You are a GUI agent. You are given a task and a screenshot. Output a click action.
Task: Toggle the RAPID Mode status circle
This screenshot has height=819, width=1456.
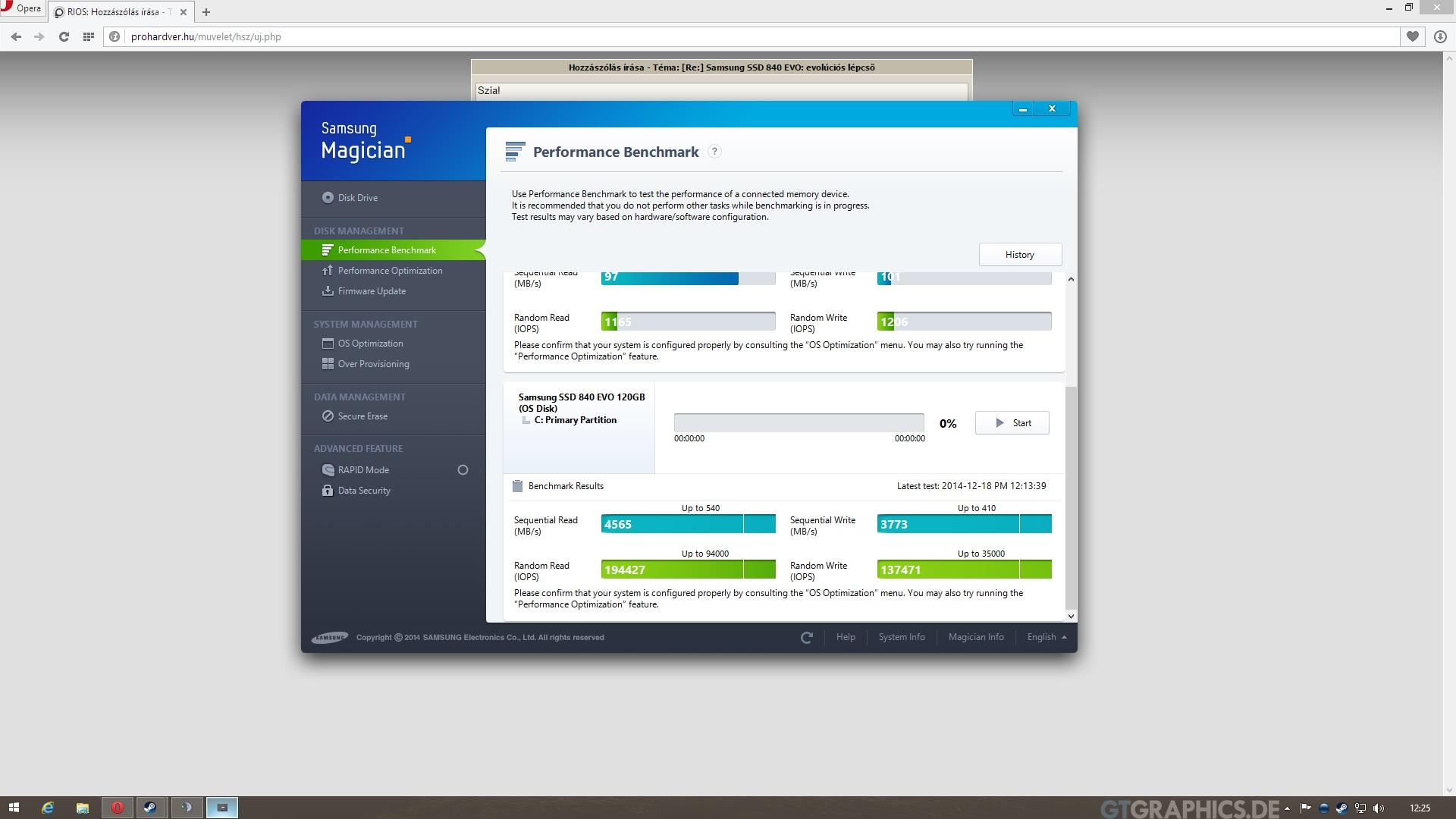point(463,469)
